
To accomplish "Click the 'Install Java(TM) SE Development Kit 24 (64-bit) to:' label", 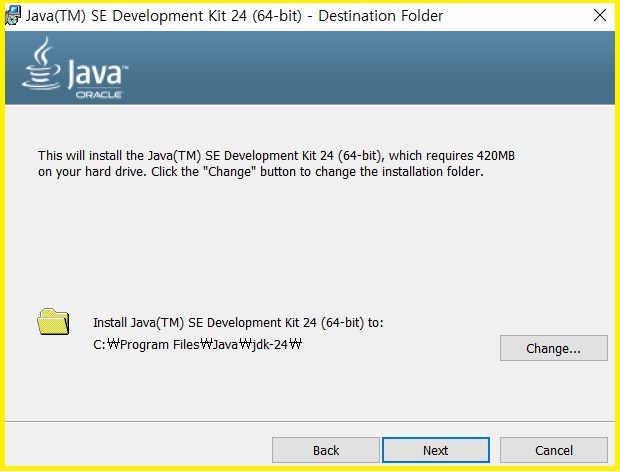I will (x=238, y=323).
